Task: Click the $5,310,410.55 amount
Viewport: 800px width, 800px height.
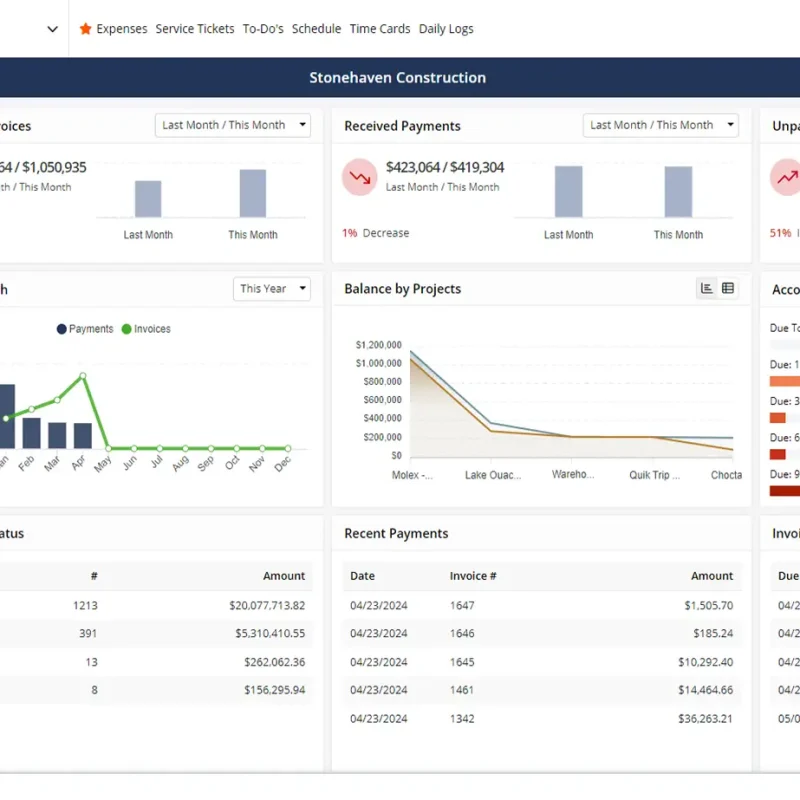Action: tap(270, 634)
